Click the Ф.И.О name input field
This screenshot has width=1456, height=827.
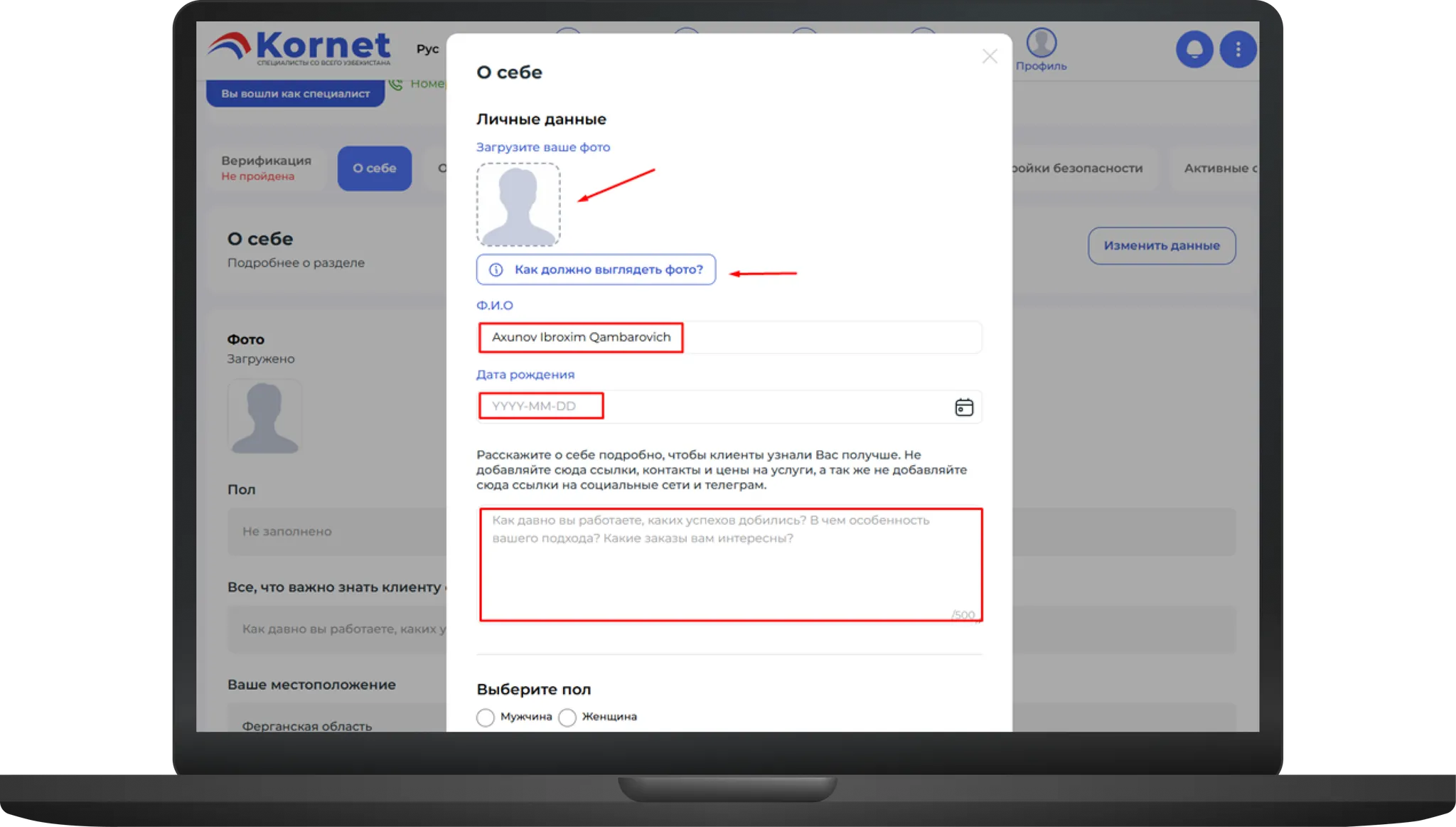pyautogui.click(x=729, y=337)
